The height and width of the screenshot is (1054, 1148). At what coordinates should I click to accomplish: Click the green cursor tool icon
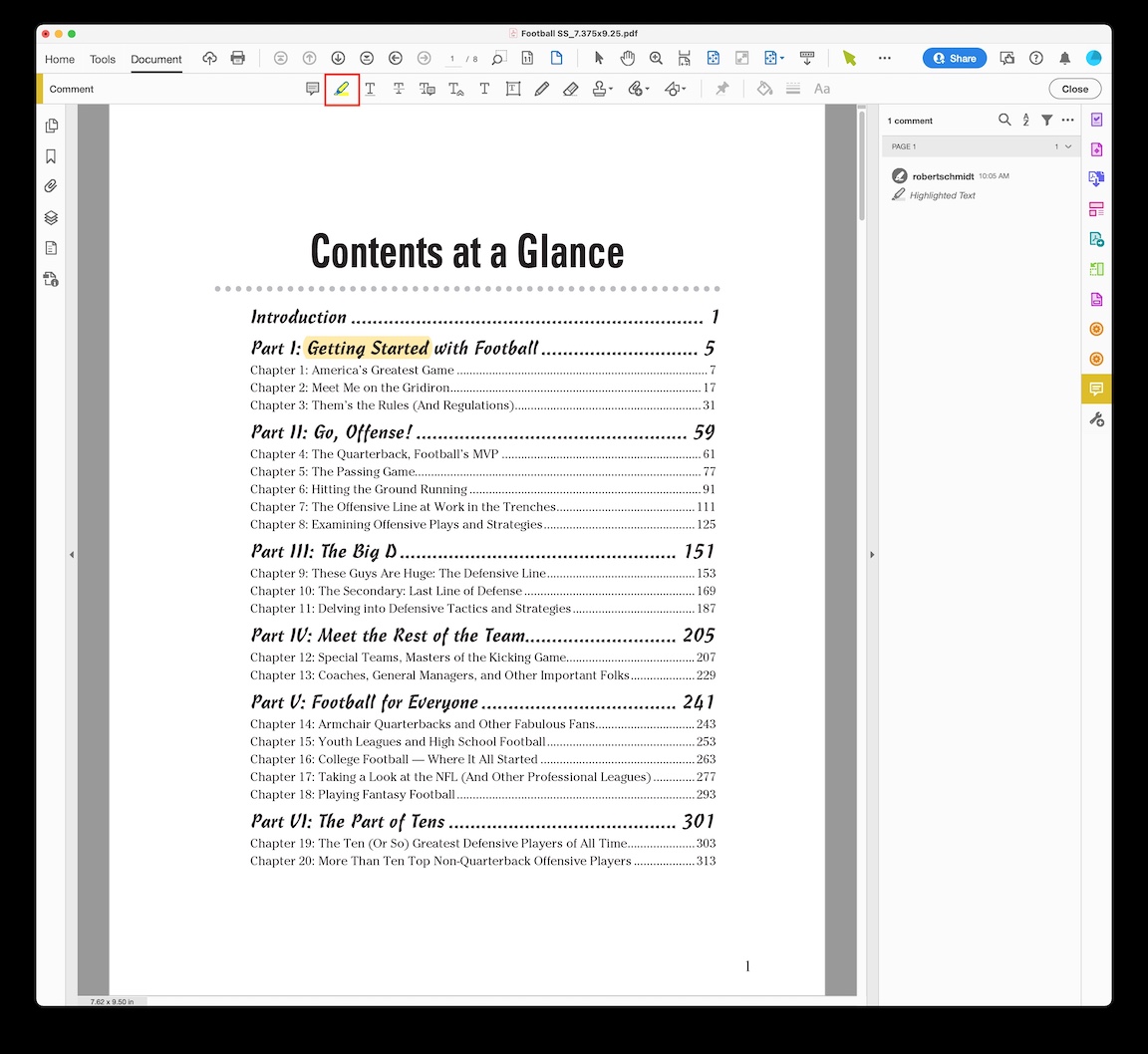(x=849, y=58)
